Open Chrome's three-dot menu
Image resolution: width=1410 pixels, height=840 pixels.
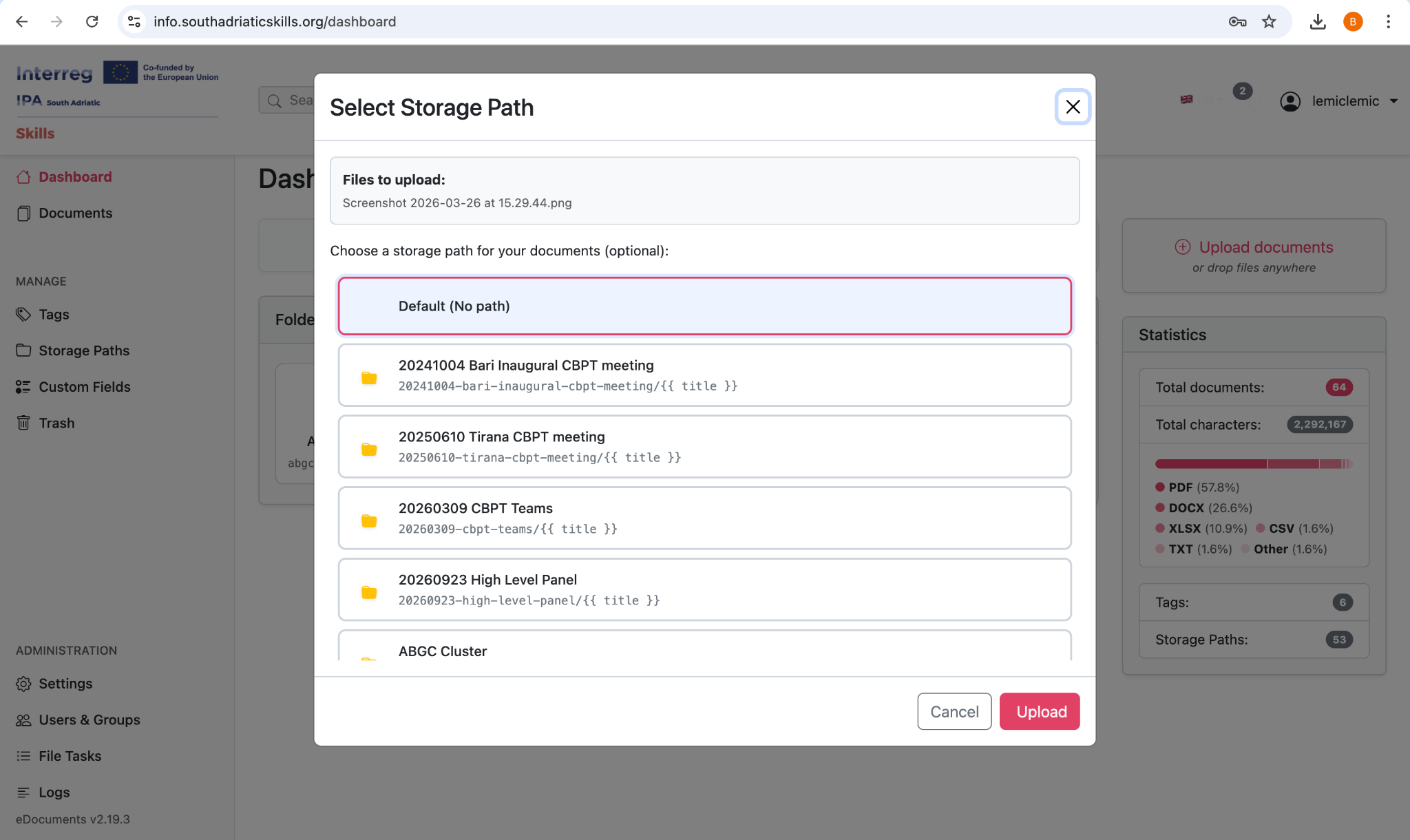pos(1388,21)
